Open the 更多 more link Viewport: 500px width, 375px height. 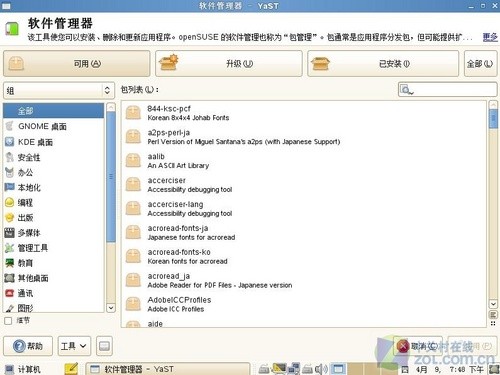(490, 37)
